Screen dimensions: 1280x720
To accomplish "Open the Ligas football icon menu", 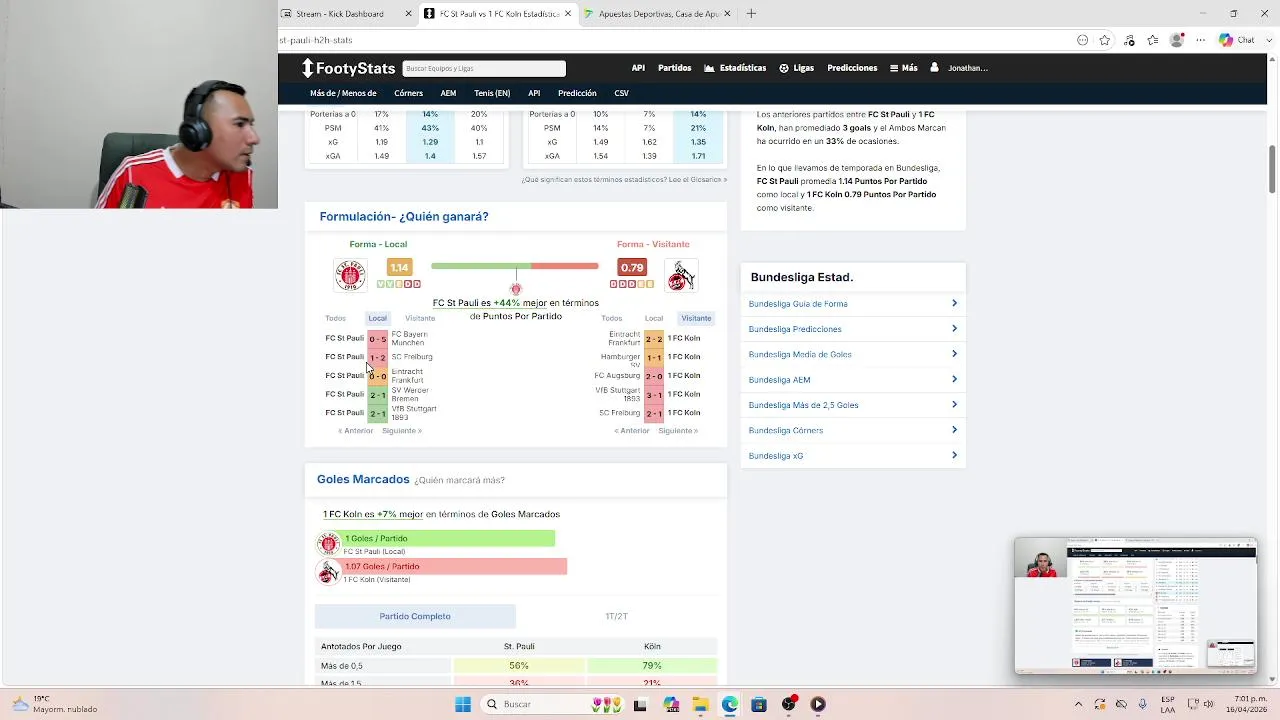I will tap(797, 68).
